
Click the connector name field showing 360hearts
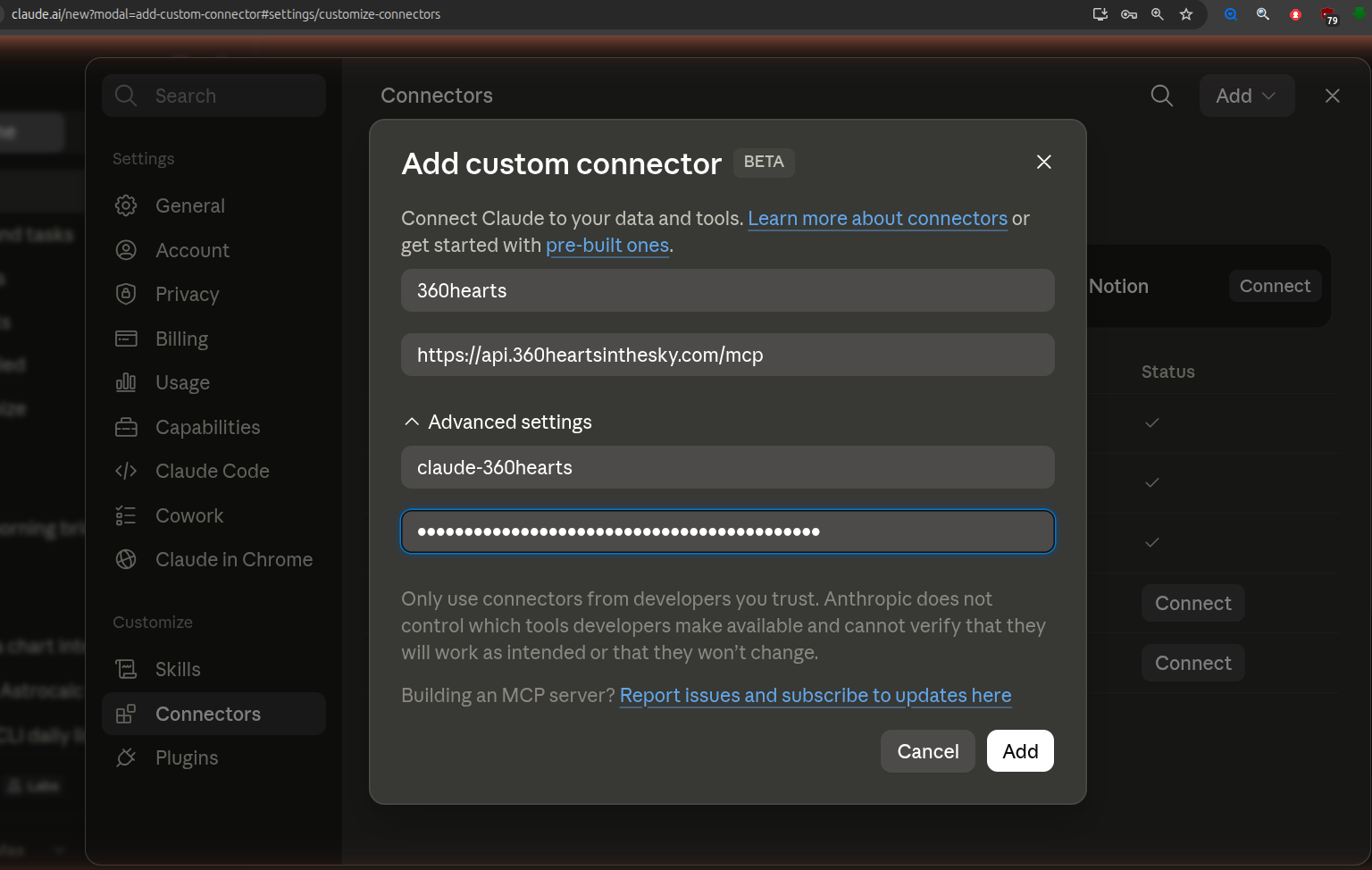coord(727,290)
